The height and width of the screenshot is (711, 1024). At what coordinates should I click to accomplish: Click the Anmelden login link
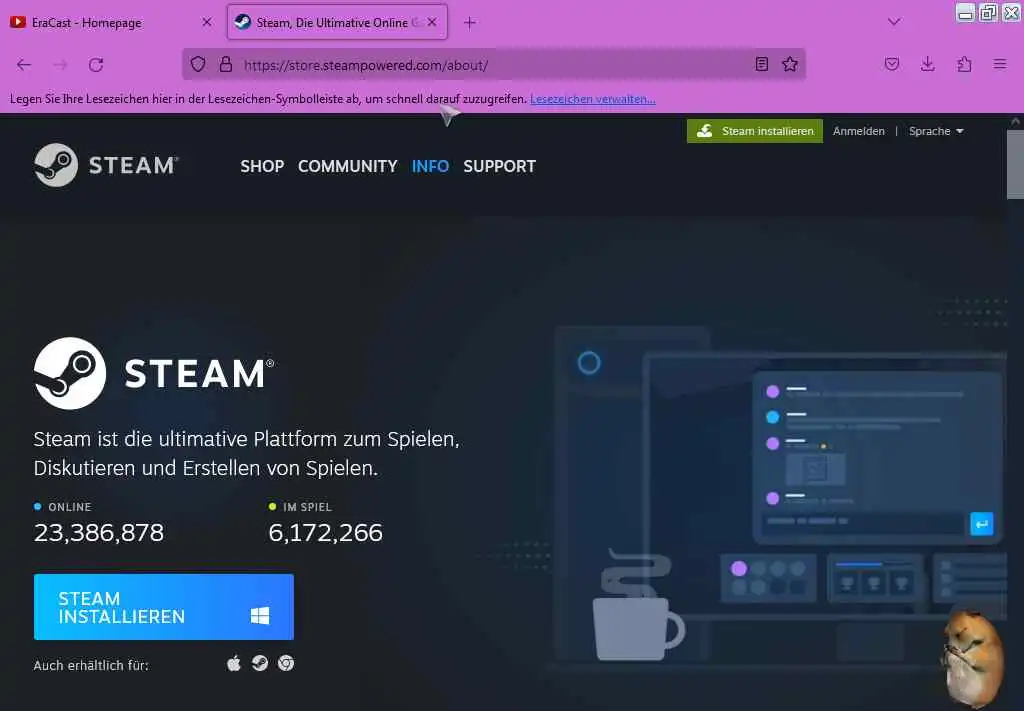[858, 131]
